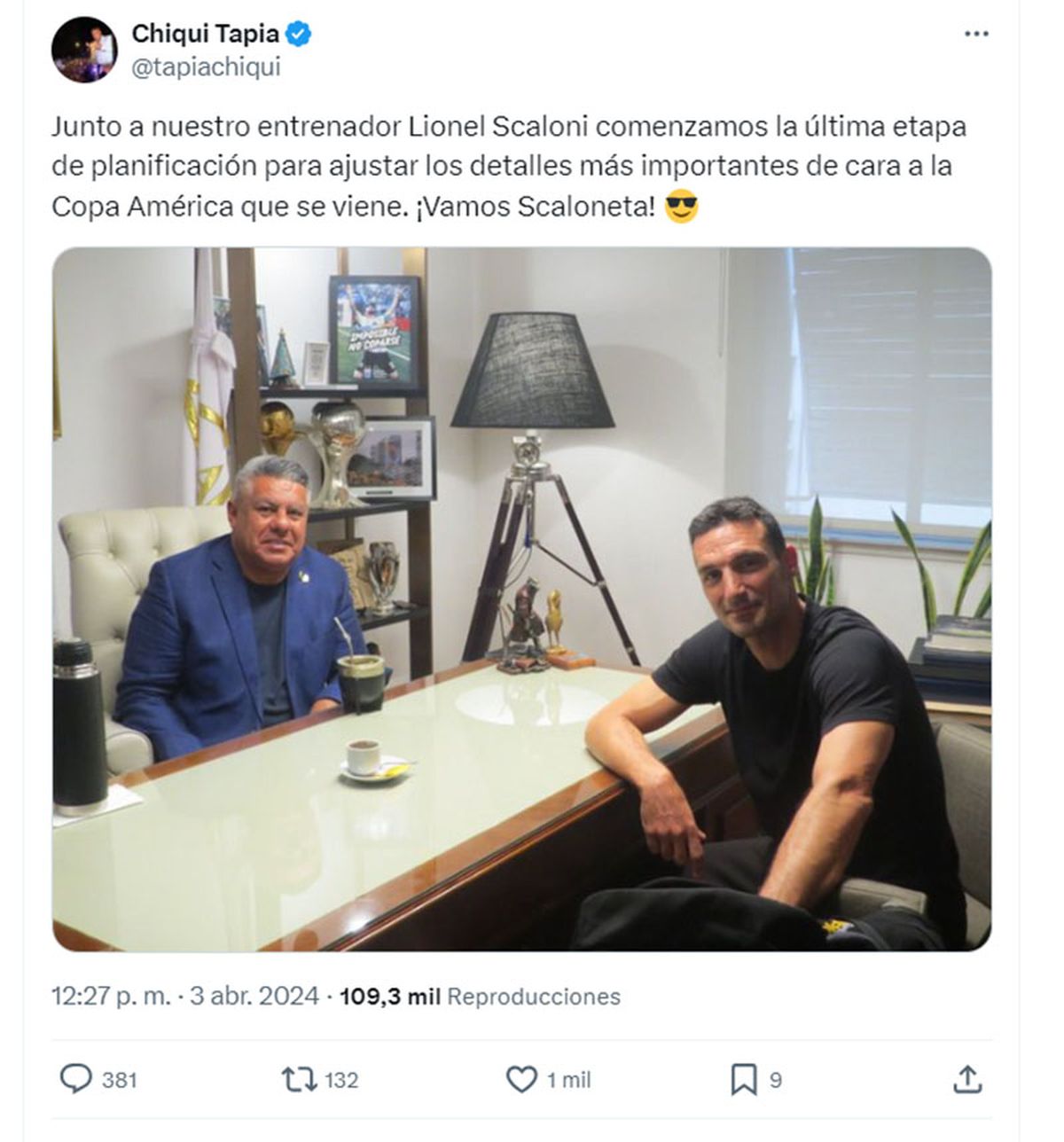Click the 3 abr. 2024 date

click(254, 996)
